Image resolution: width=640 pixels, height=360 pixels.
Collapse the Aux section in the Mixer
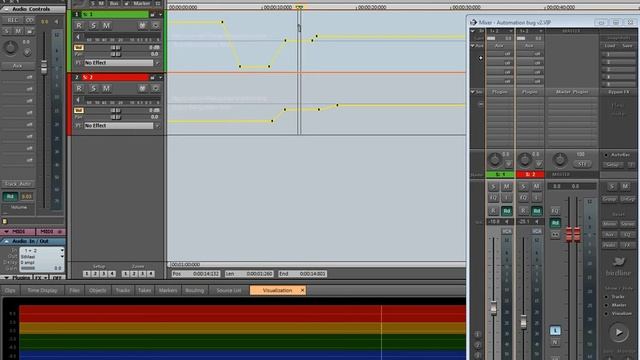[473, 46]
